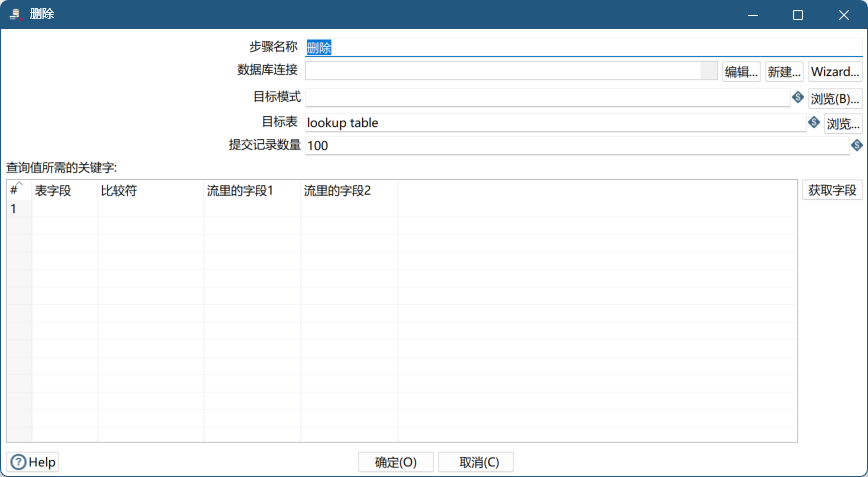Click the 目标表 field containing lookup table
This screenshot has width=868, height=477.
(555, 123)
